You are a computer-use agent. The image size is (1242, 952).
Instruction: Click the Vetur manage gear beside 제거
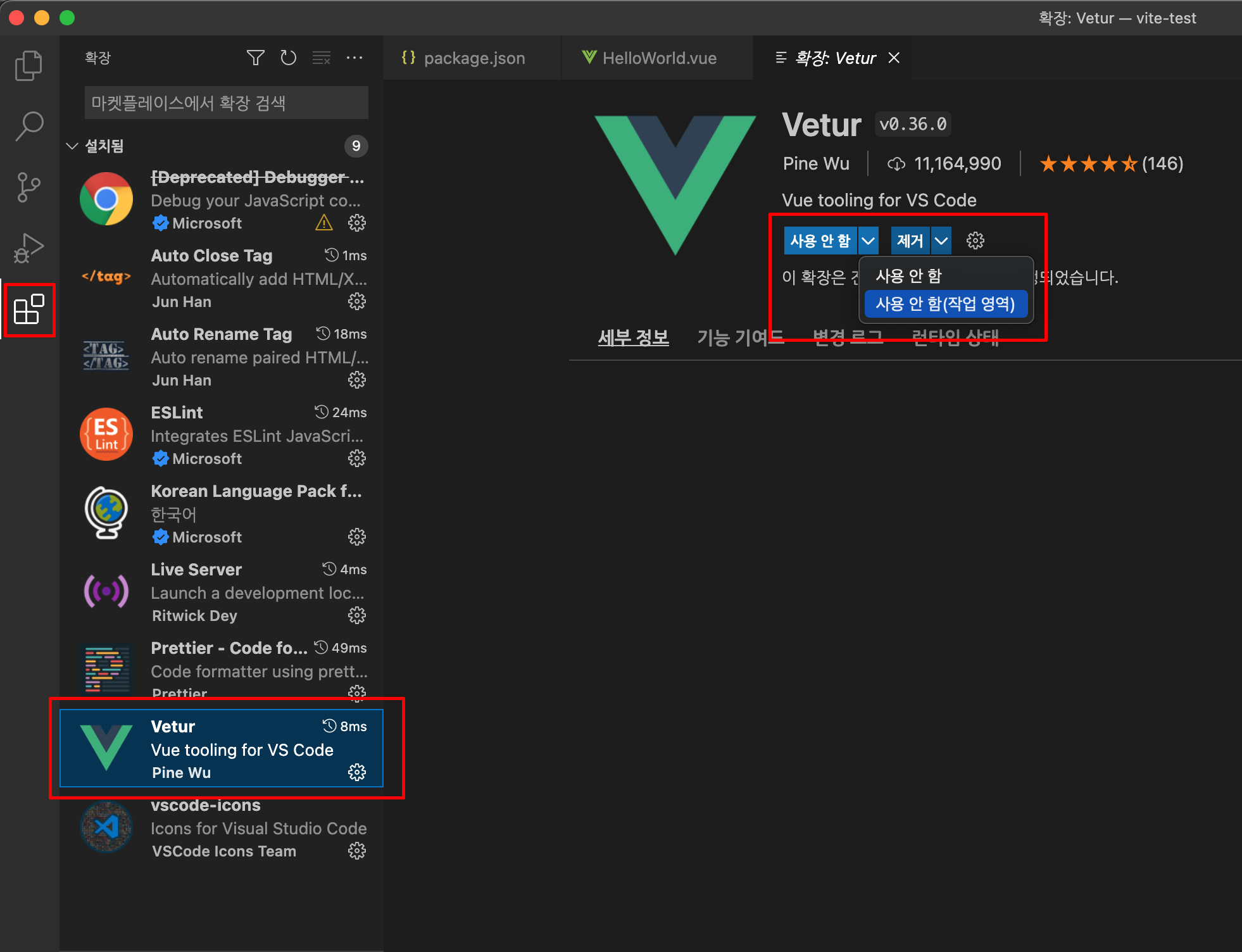[975, 241]
